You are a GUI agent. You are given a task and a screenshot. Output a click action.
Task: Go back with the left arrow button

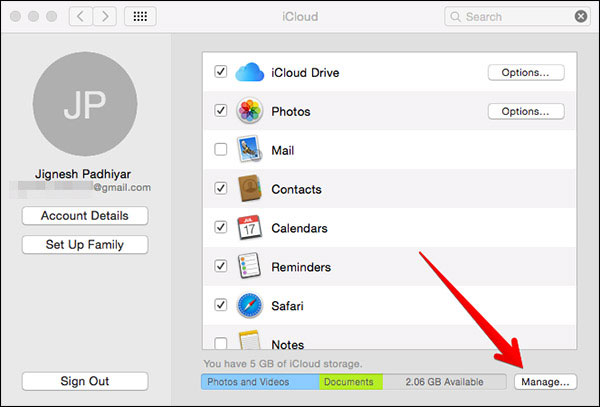pyautogui.click(x=80, y=16)
